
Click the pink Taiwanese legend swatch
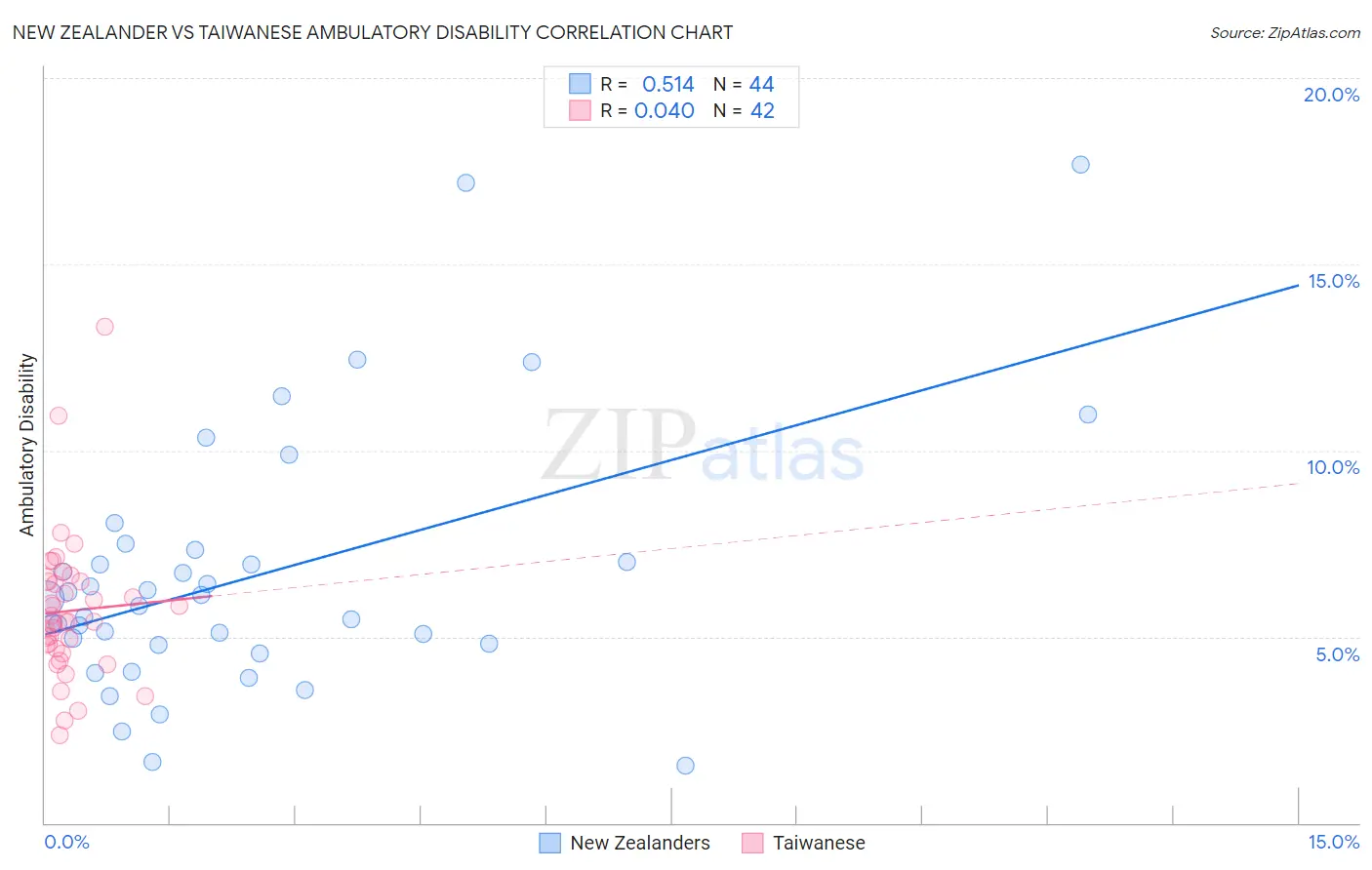(x=752, y=843)
